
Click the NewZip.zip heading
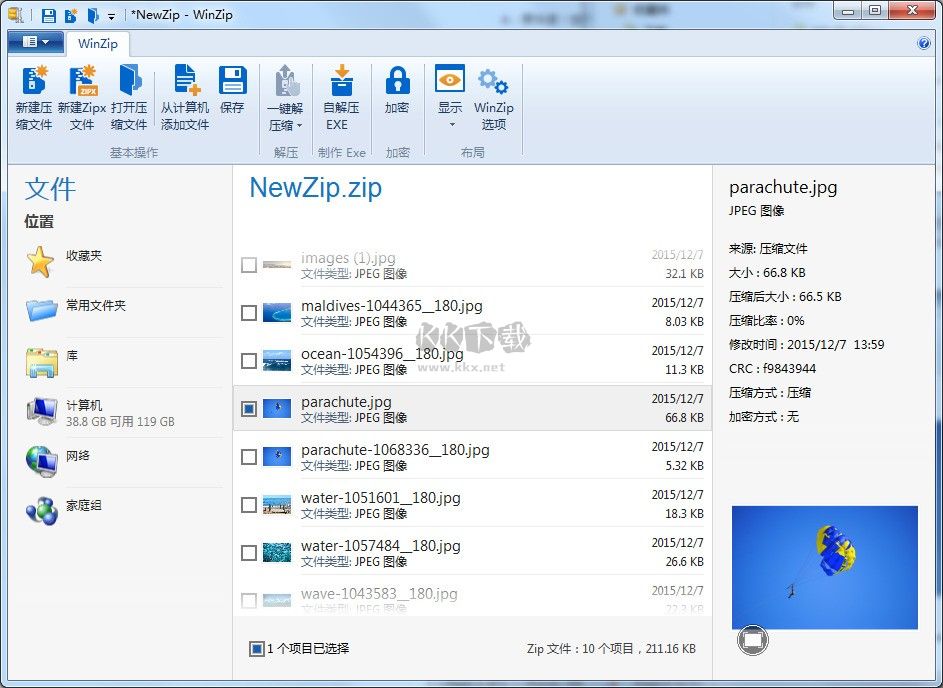(316, 188)
